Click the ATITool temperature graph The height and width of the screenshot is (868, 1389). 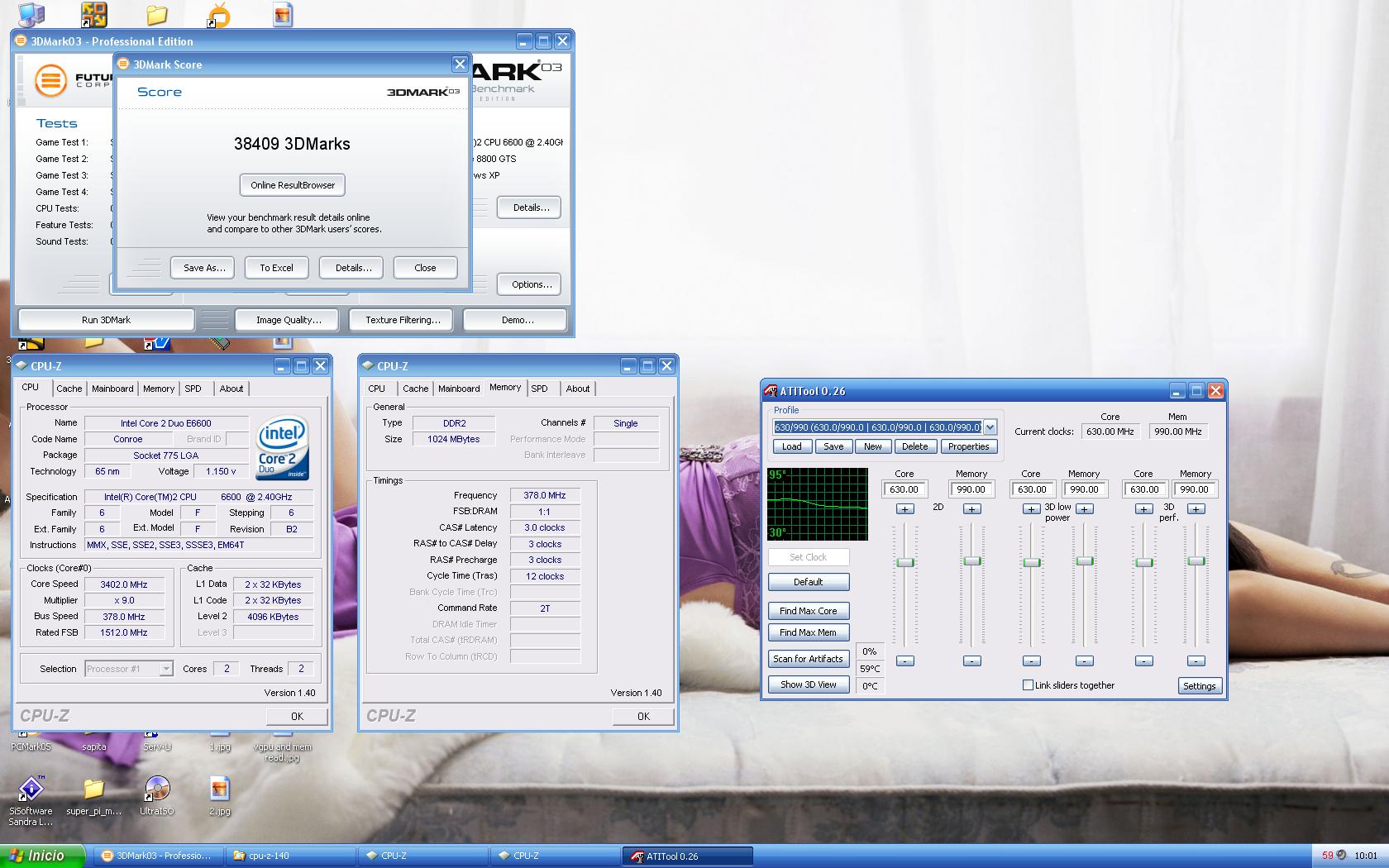pyautogui.click(x=818, y=504)
